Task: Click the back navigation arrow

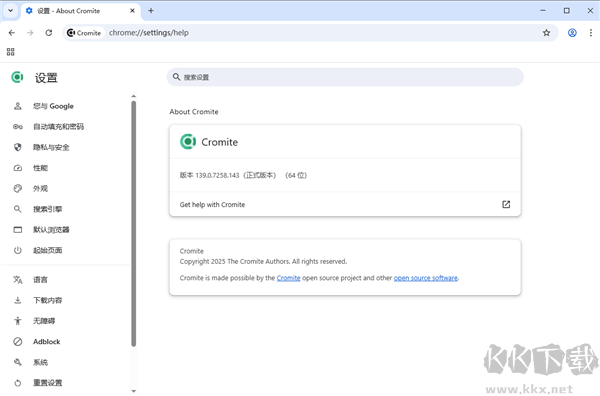Action: (x=11, y=33)
